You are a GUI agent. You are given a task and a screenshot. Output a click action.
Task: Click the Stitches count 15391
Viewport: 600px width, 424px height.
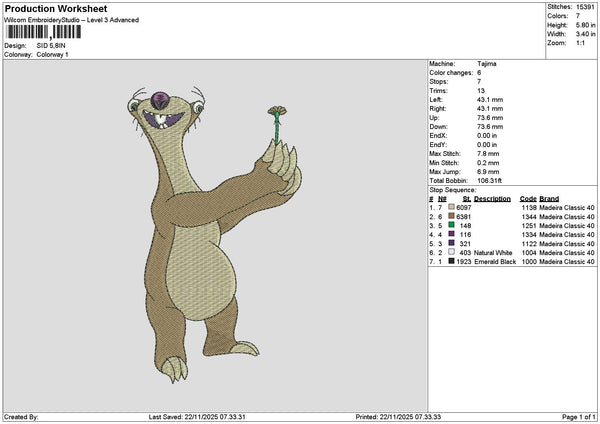[x=585, y=7]
